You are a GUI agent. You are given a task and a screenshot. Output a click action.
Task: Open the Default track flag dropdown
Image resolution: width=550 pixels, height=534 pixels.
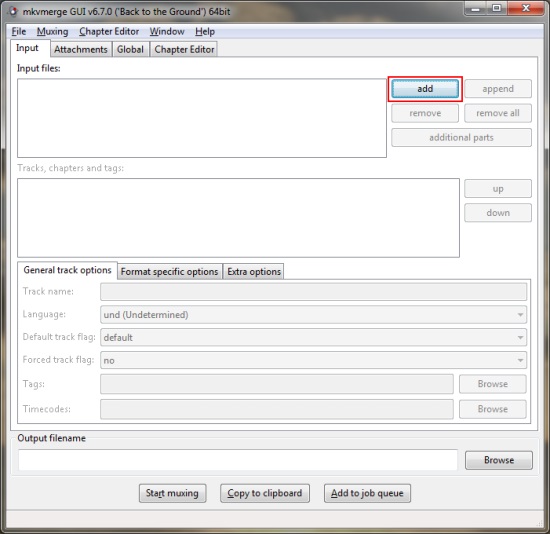pos(314,338)
